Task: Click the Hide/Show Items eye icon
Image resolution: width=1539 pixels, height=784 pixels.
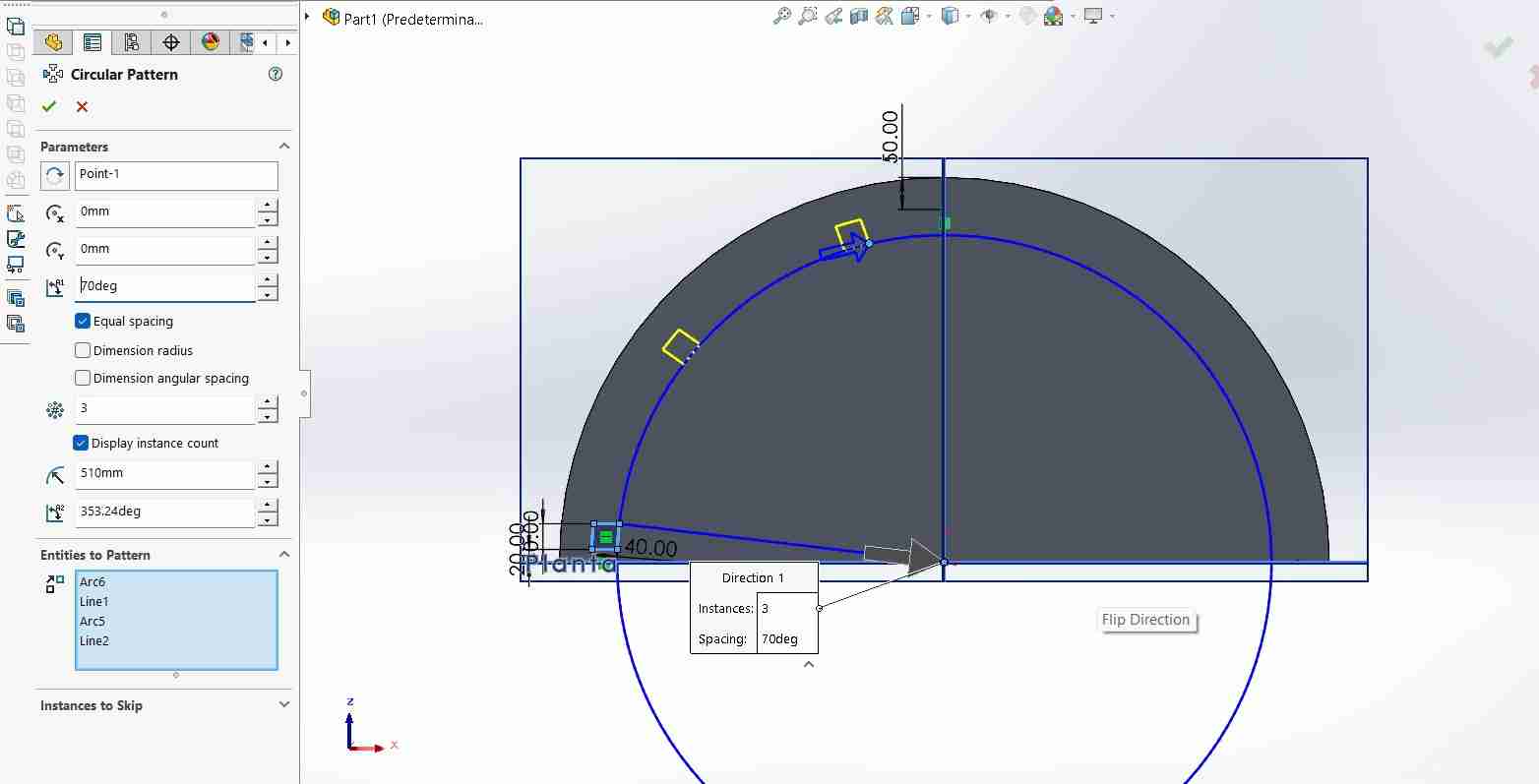Action: click(990, 16)
